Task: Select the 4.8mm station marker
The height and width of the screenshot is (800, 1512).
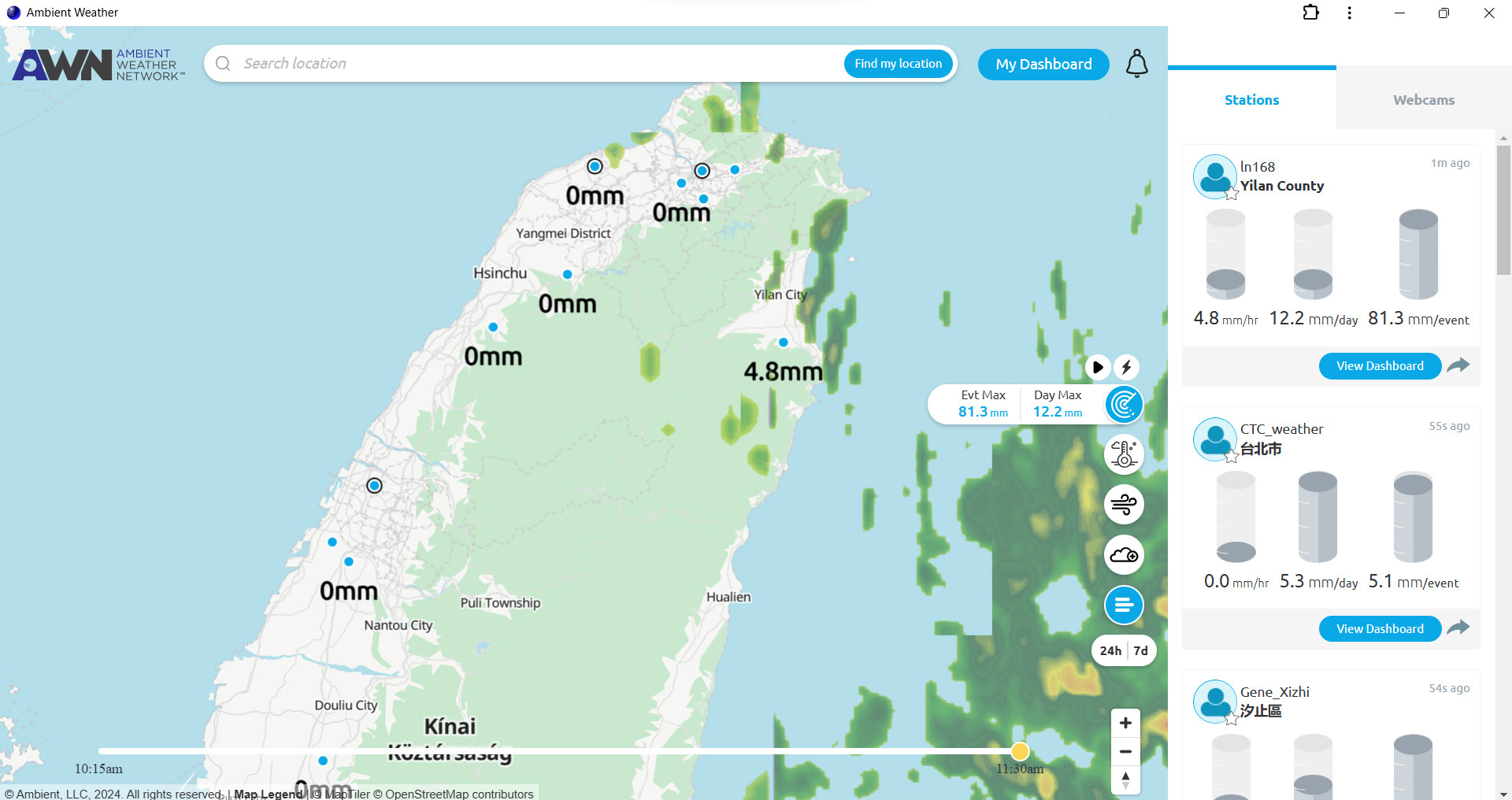Action: click(783, 343)
